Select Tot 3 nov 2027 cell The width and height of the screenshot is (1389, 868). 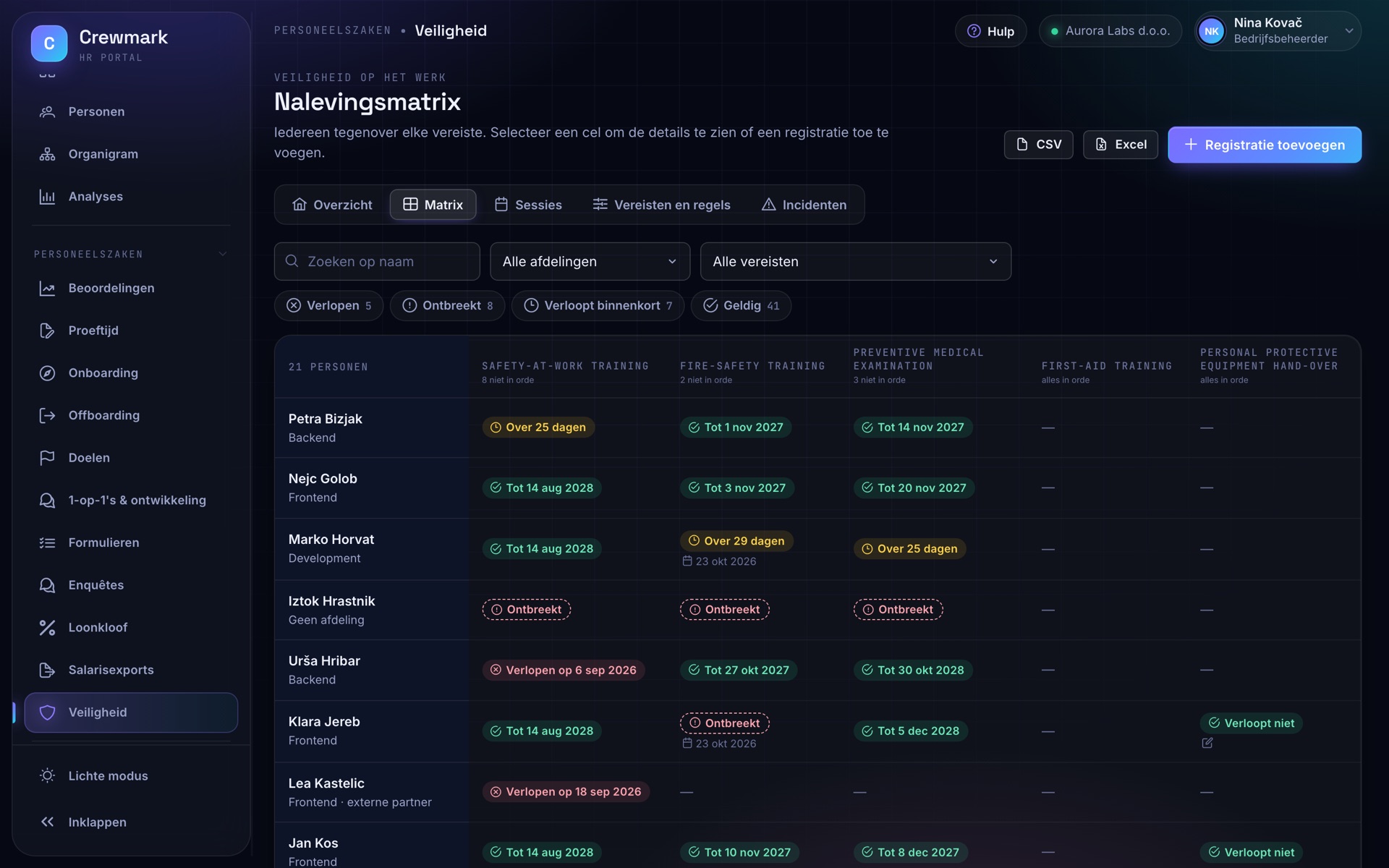click(736, 488)
